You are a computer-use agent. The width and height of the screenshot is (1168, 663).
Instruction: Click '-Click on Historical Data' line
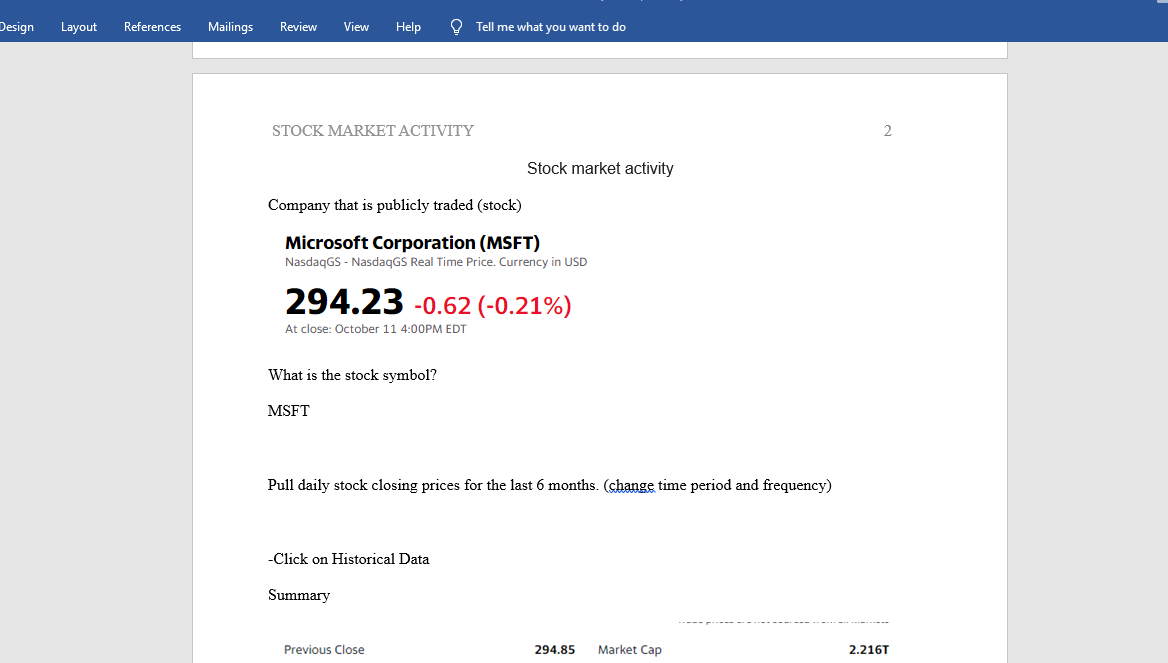pyautogui.click(x=349, y=559)
